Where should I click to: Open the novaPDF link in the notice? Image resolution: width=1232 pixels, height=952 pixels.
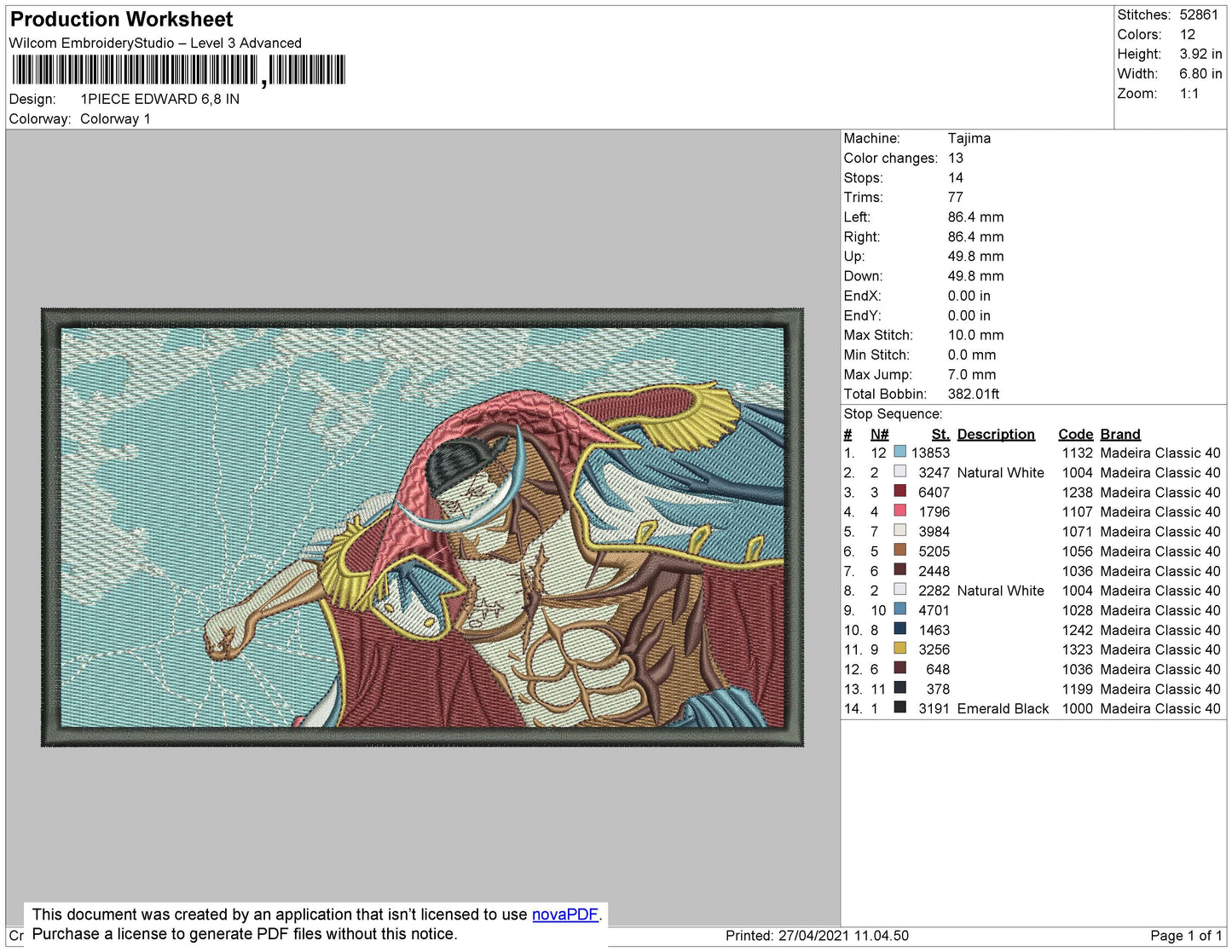click(565, 914)
